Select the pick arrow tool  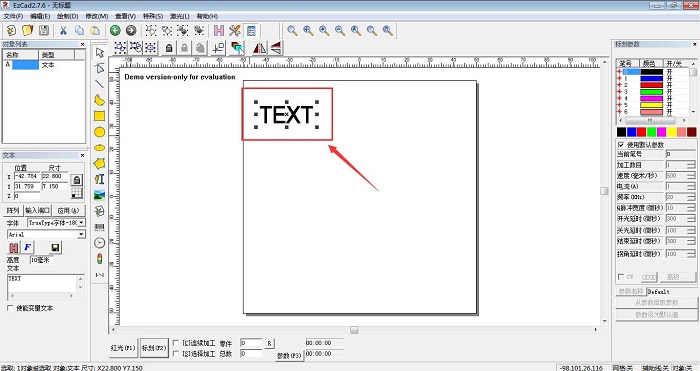coord(99,53)
